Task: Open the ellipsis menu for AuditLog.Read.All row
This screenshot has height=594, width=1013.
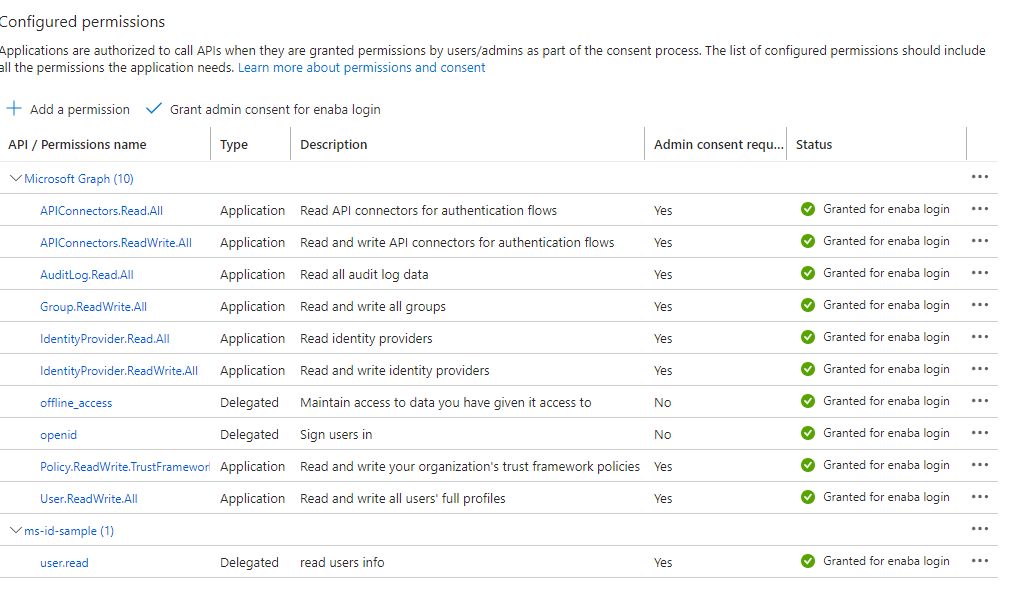Action: 980,273
